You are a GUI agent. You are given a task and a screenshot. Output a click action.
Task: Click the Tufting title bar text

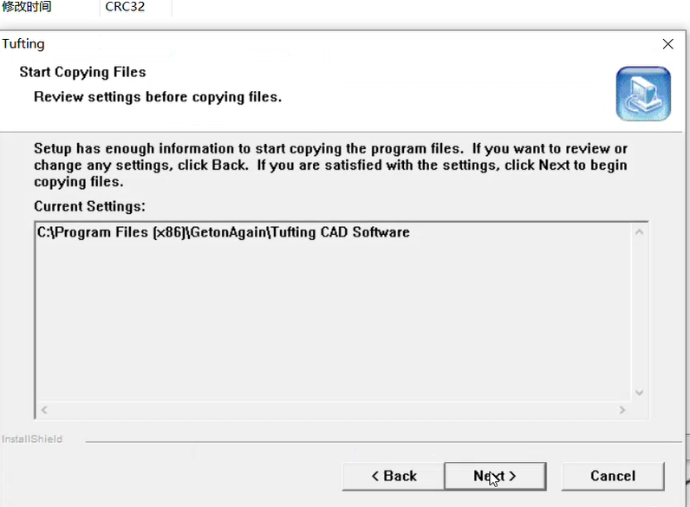(x=23, y=44)
